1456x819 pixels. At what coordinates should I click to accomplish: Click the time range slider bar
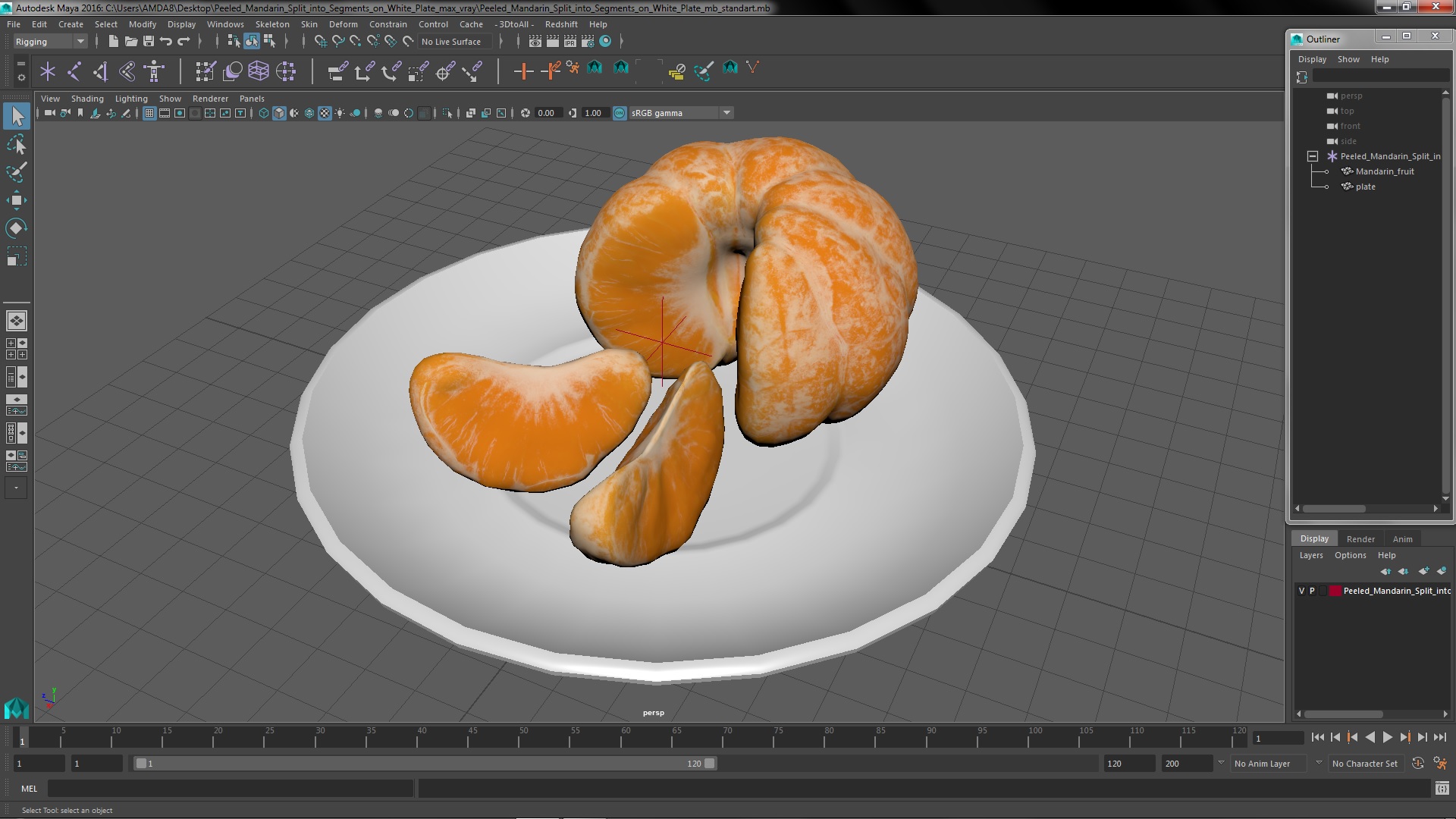coord(425,764)
